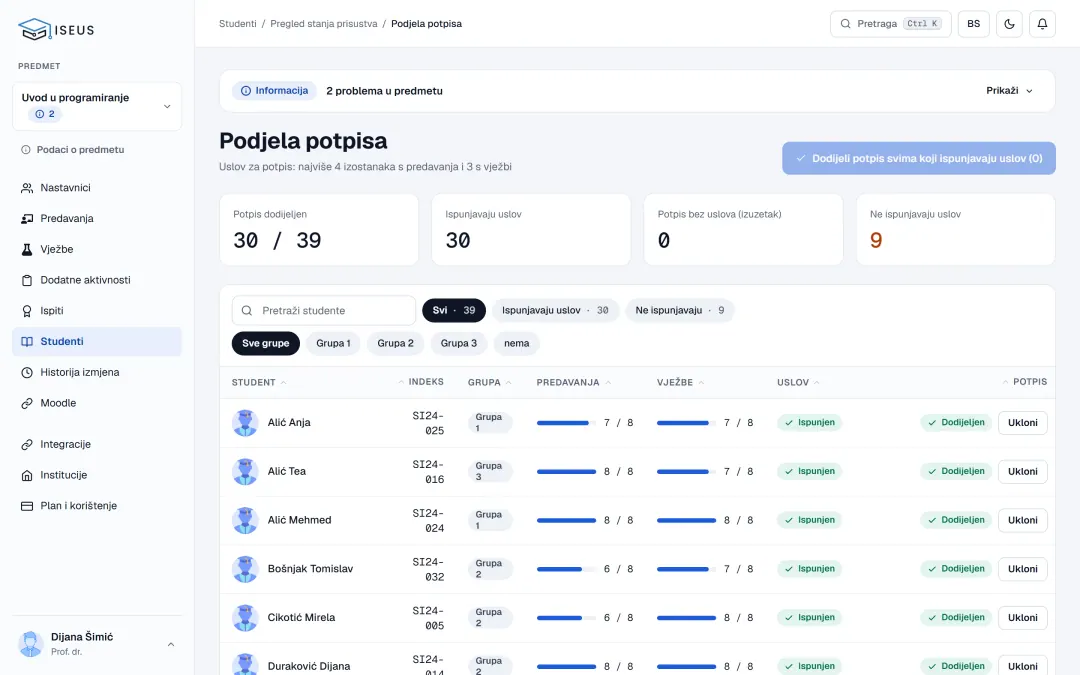Screen dimensions: 1080x675
Task: Open Institucije in the sidebar
Action: point(96,475)
